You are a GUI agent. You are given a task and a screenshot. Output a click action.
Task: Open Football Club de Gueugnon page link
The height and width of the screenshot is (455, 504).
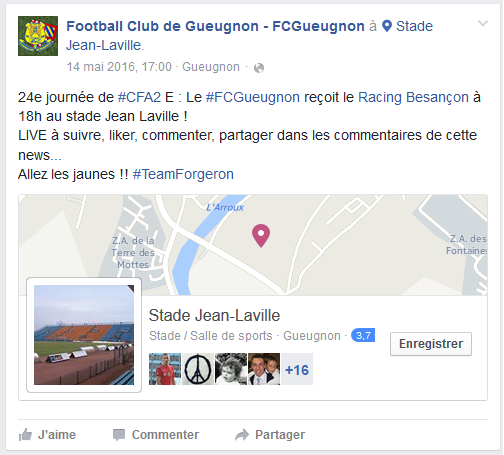[x=215, y=26]
